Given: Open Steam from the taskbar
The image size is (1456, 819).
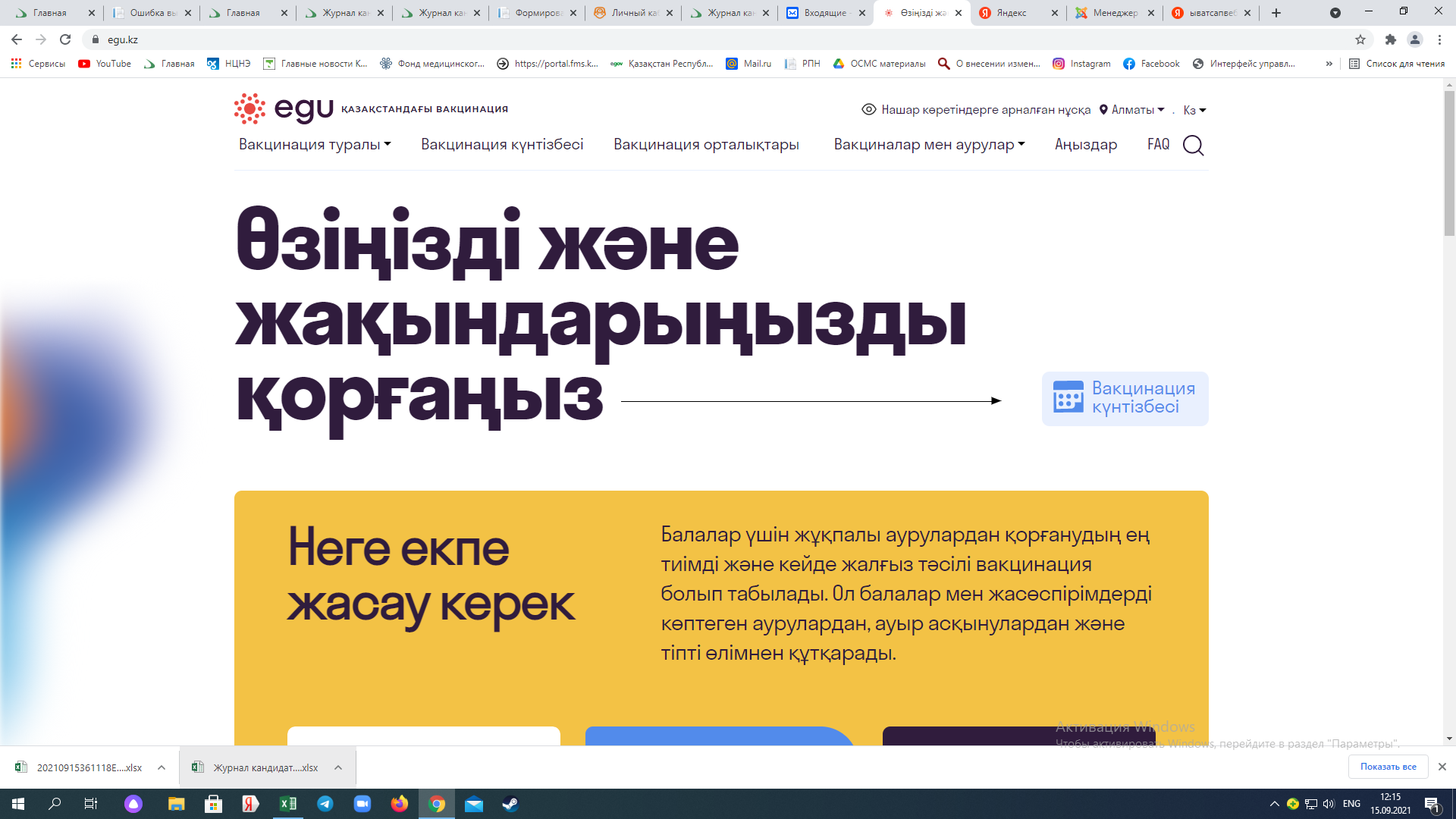Looking at the screenshot, I should point(510,804).
